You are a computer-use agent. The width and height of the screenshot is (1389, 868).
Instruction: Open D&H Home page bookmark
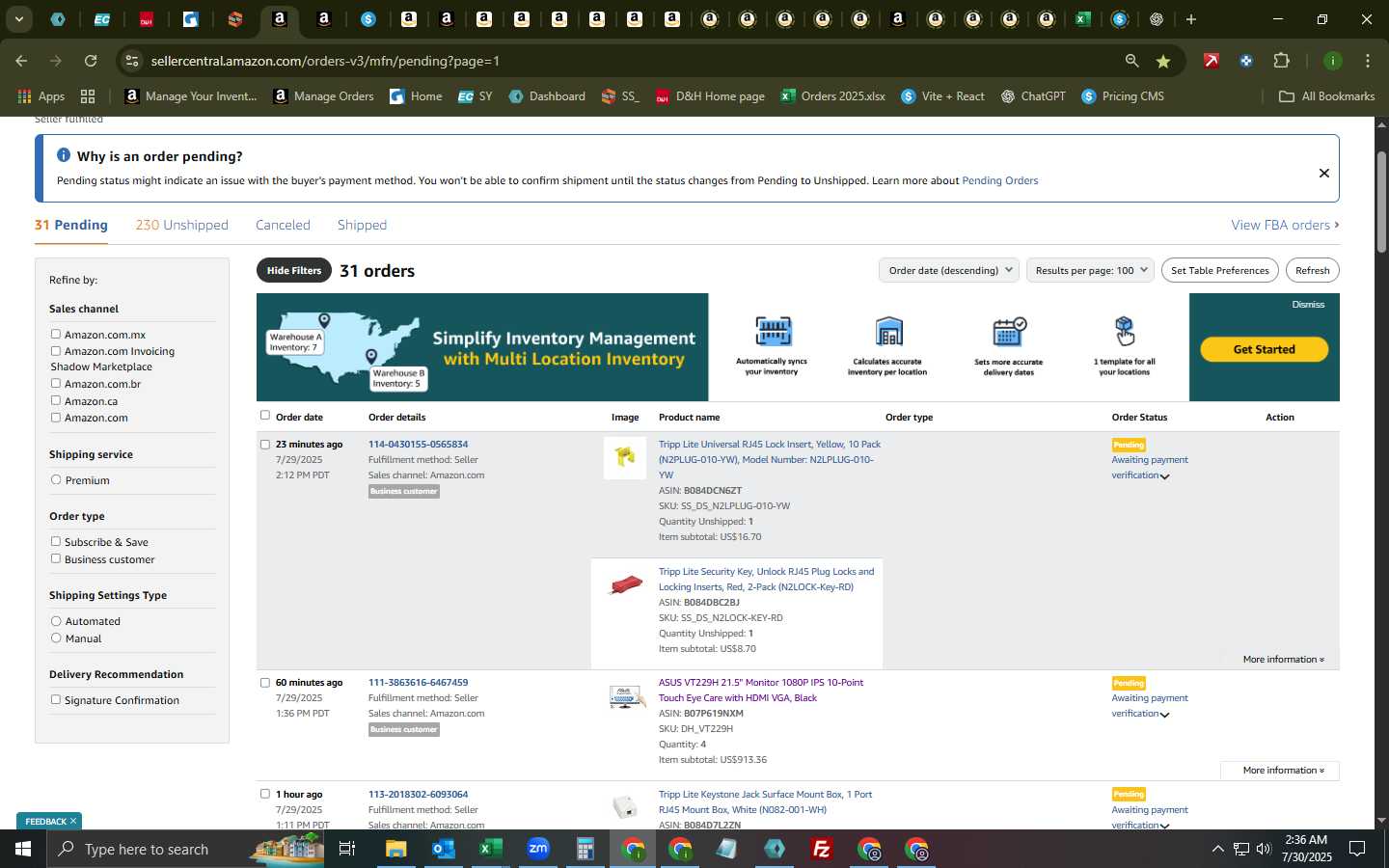click(711, 96)
